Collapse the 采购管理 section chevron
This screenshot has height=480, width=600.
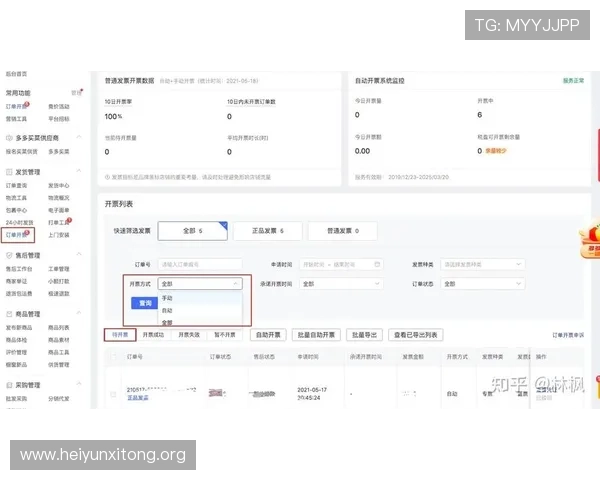coord(78,384)
